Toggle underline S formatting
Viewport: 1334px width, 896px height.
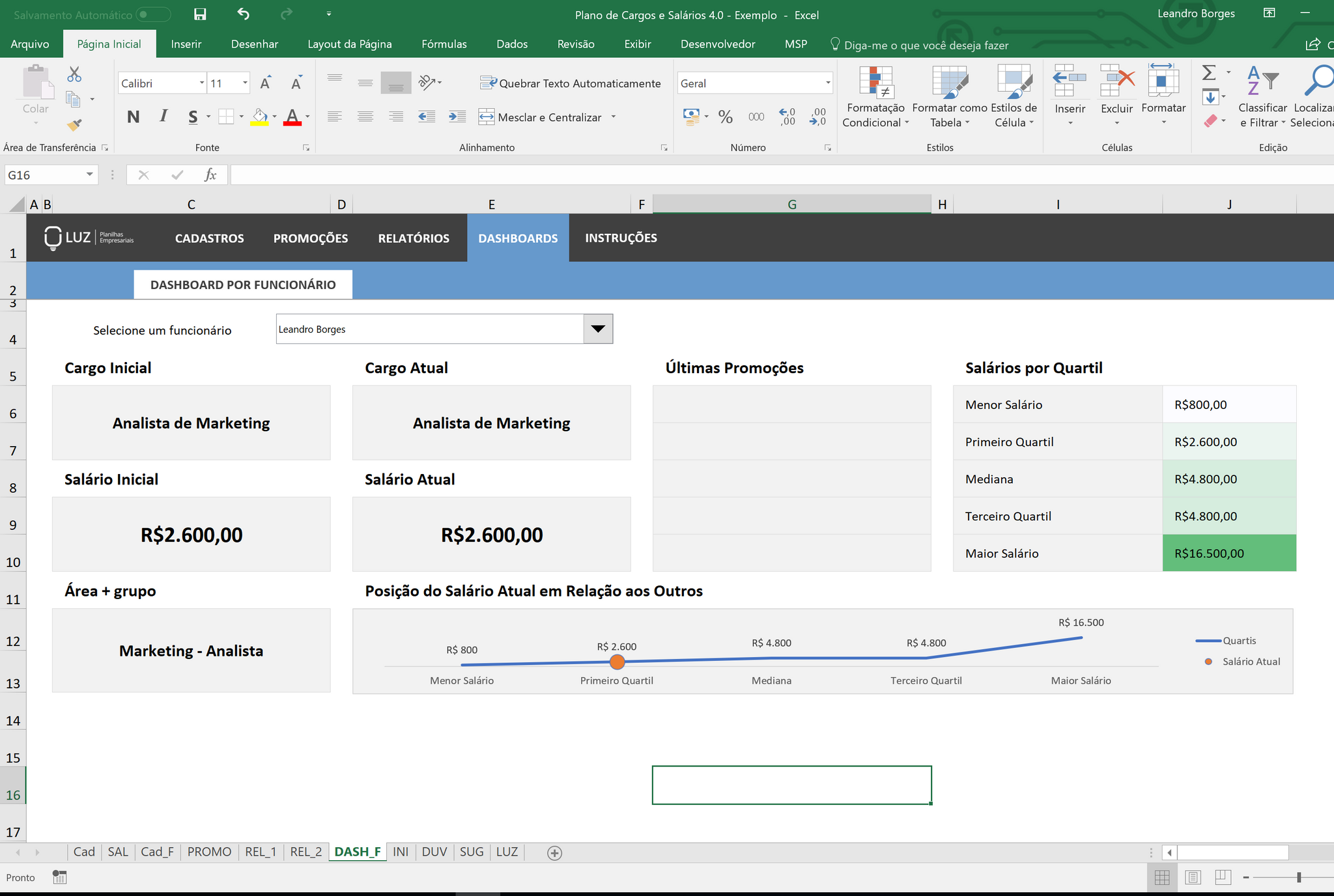point(193,117)
